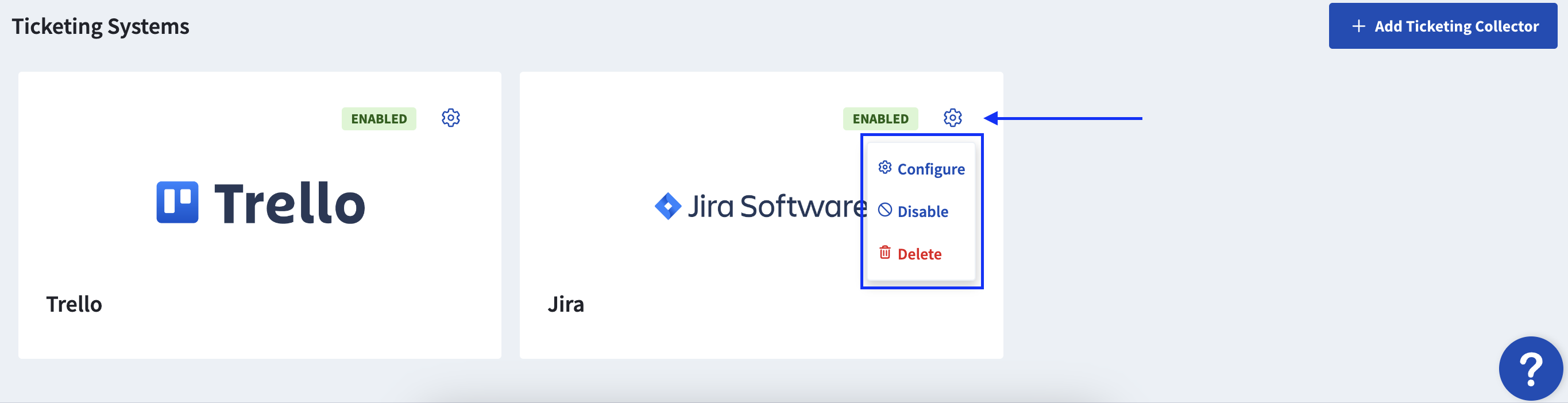Viewport: 1568px width, 403px height.
Task: Click the Jira Software logo image
Action: [761, 206]
